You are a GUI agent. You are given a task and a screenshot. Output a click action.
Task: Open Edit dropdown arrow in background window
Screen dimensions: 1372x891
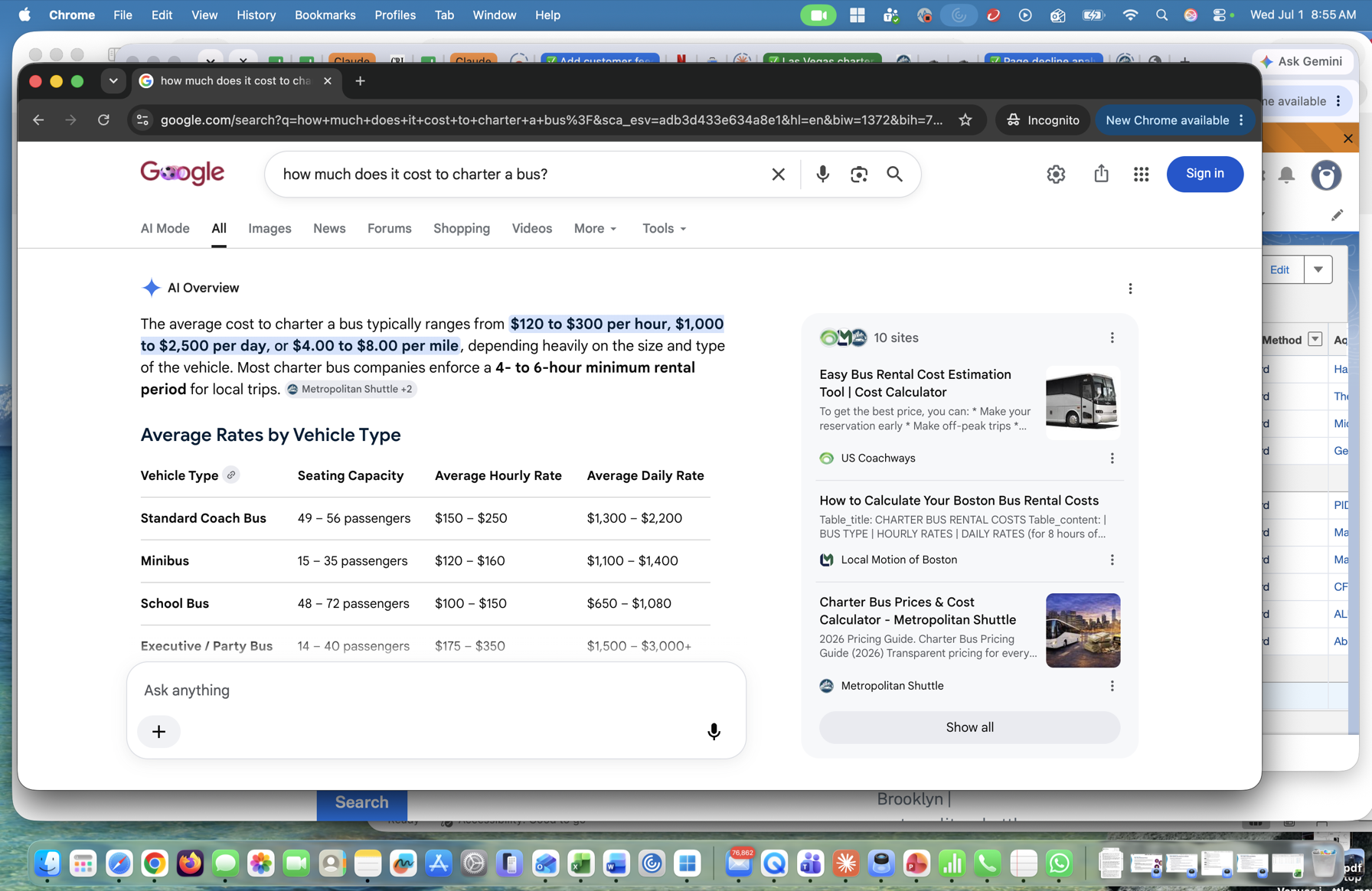[1318, 269]
